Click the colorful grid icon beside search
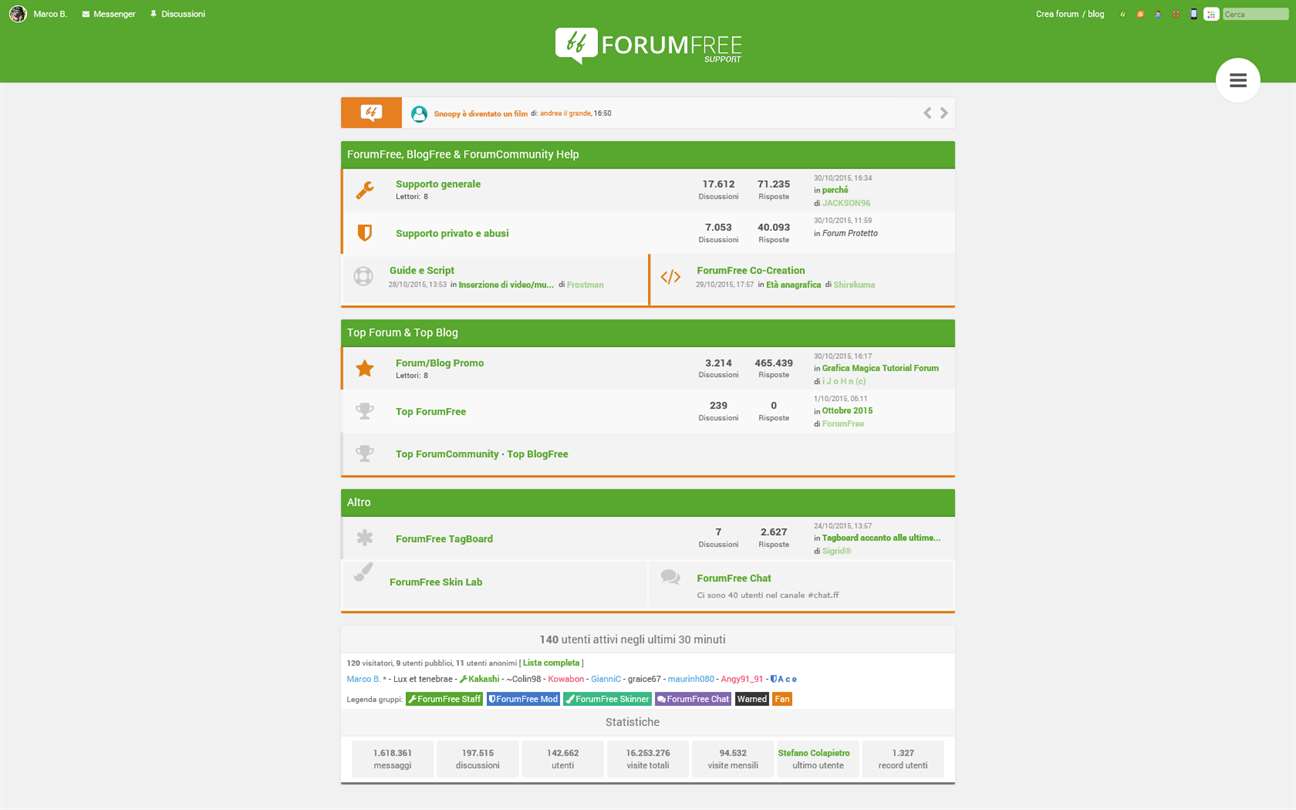Viewport: 1296px width, 810px height. tap(1211, 14)
